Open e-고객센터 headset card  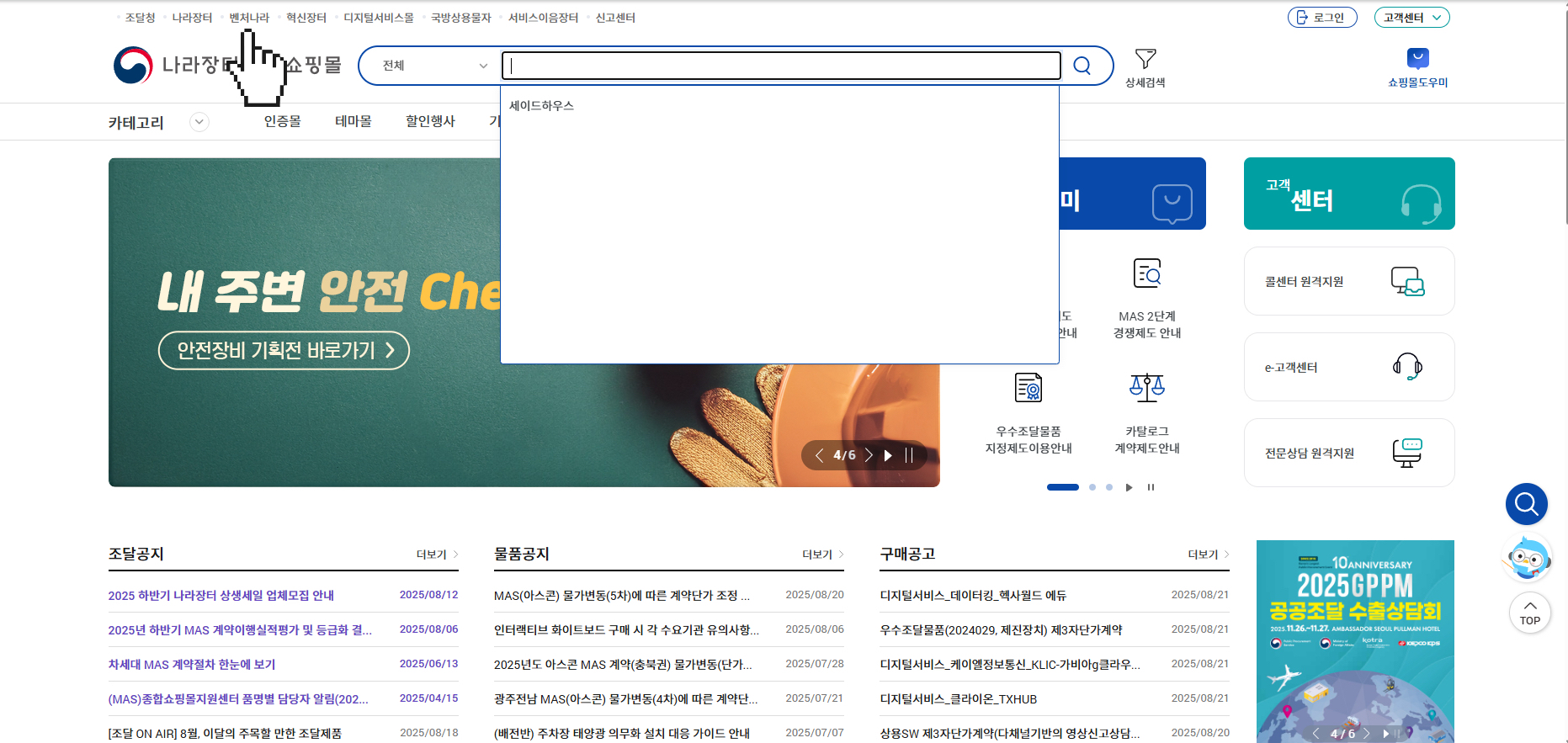point(1349,367)
